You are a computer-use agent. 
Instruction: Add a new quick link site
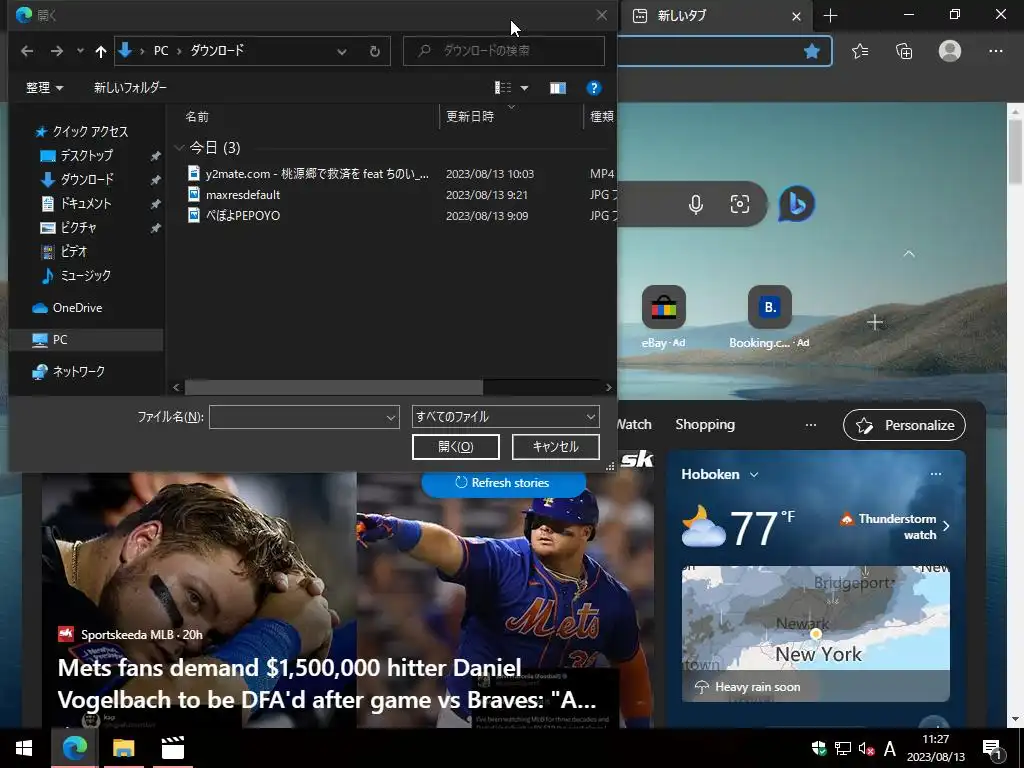(874, 322)
